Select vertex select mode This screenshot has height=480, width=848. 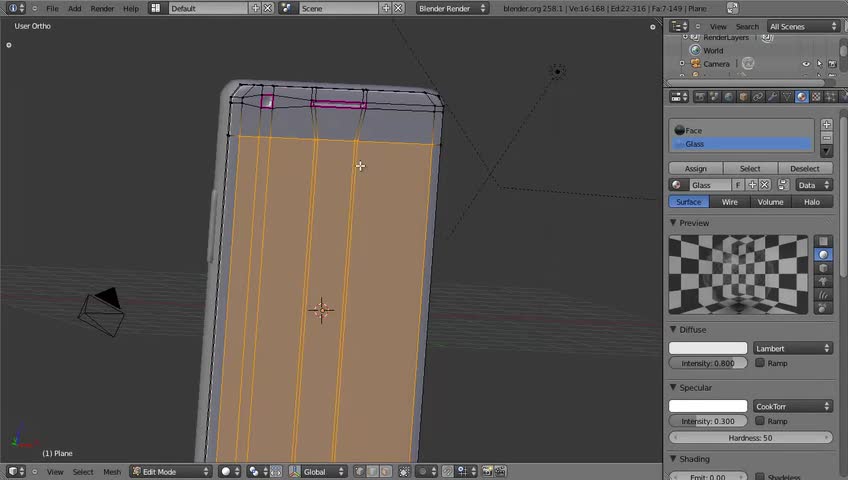(x=359, y=471)
